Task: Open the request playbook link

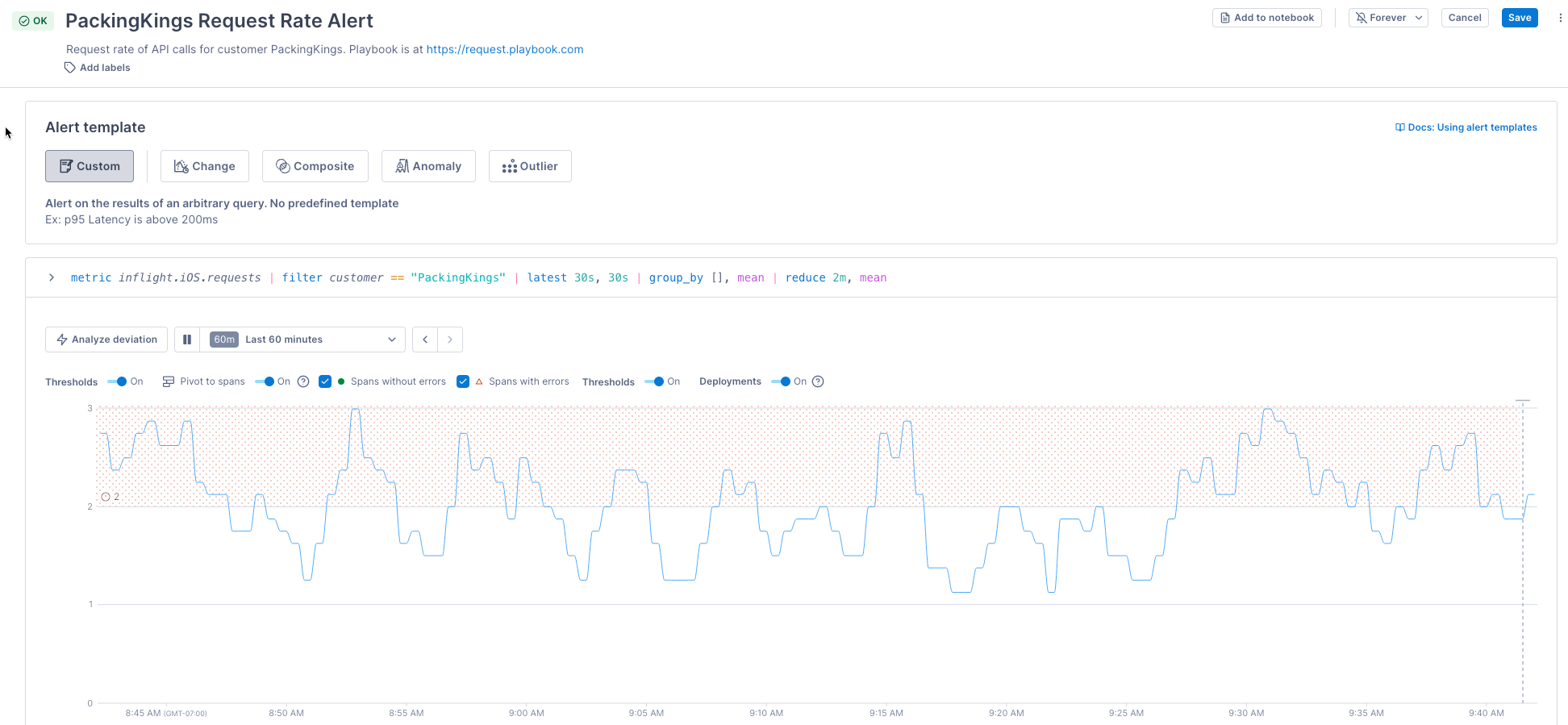Action: tap(504, 49)
